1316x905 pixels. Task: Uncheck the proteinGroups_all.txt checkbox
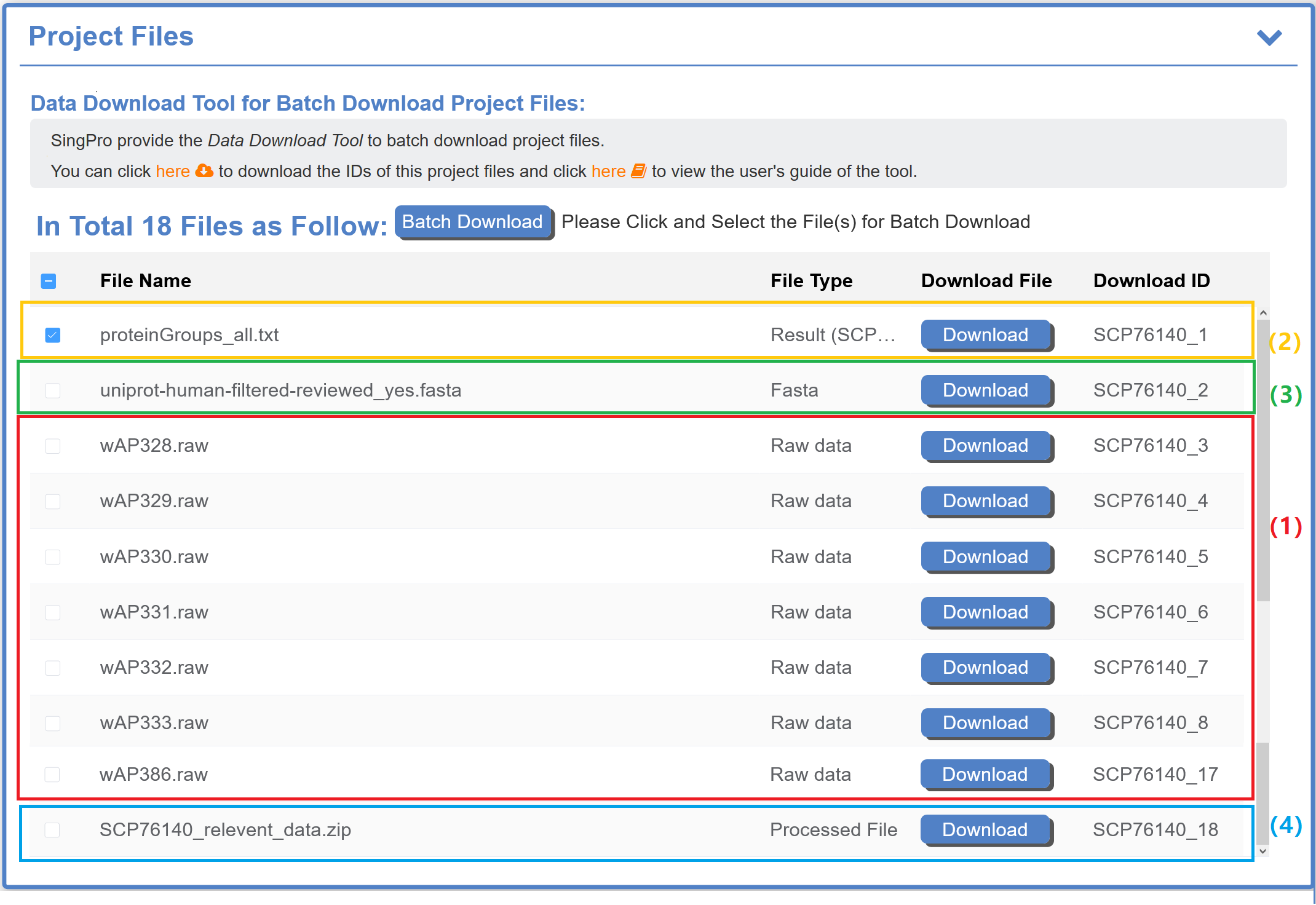coord(53,335)
